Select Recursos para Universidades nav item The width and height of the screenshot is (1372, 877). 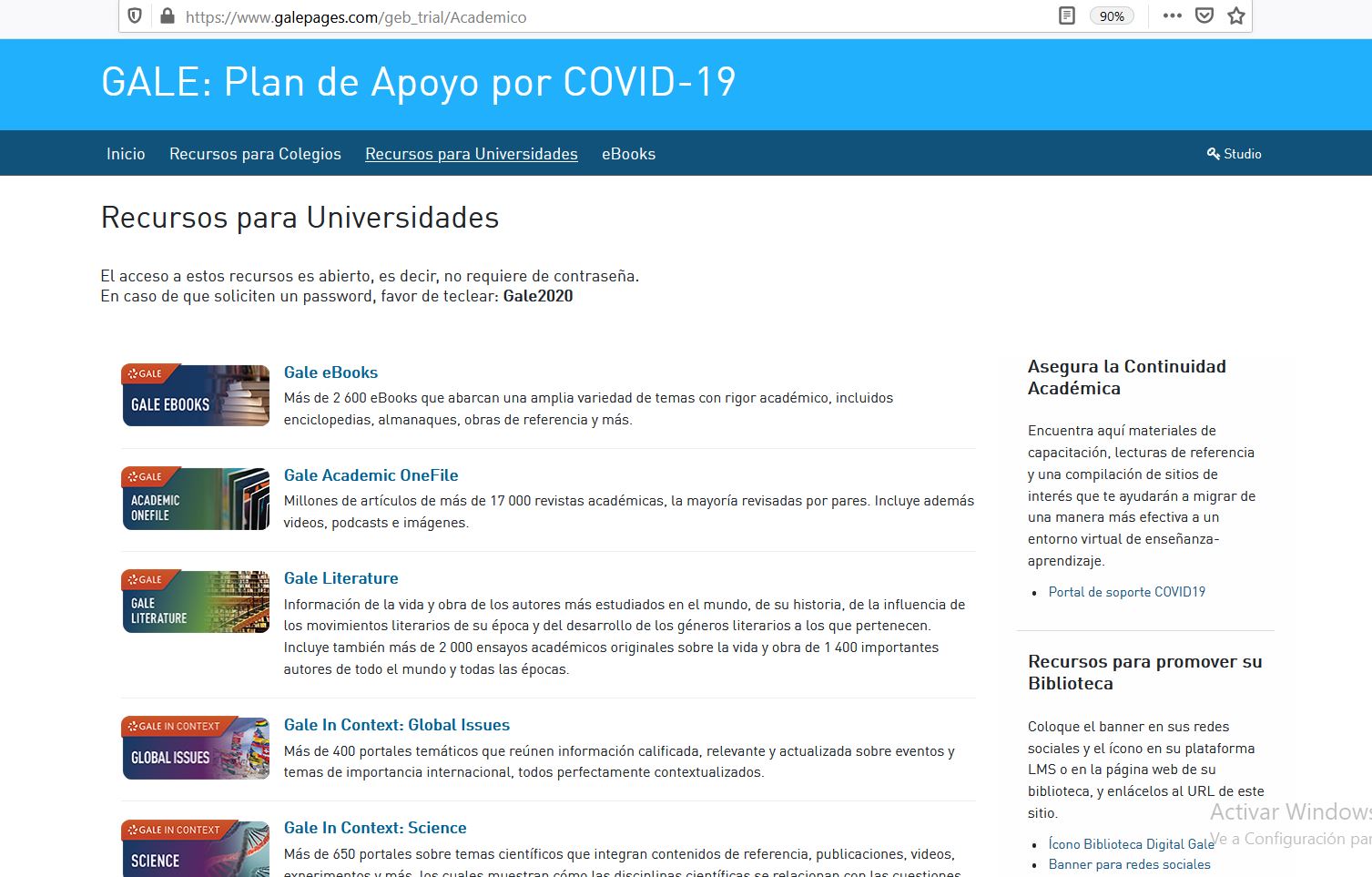(472, 154)
